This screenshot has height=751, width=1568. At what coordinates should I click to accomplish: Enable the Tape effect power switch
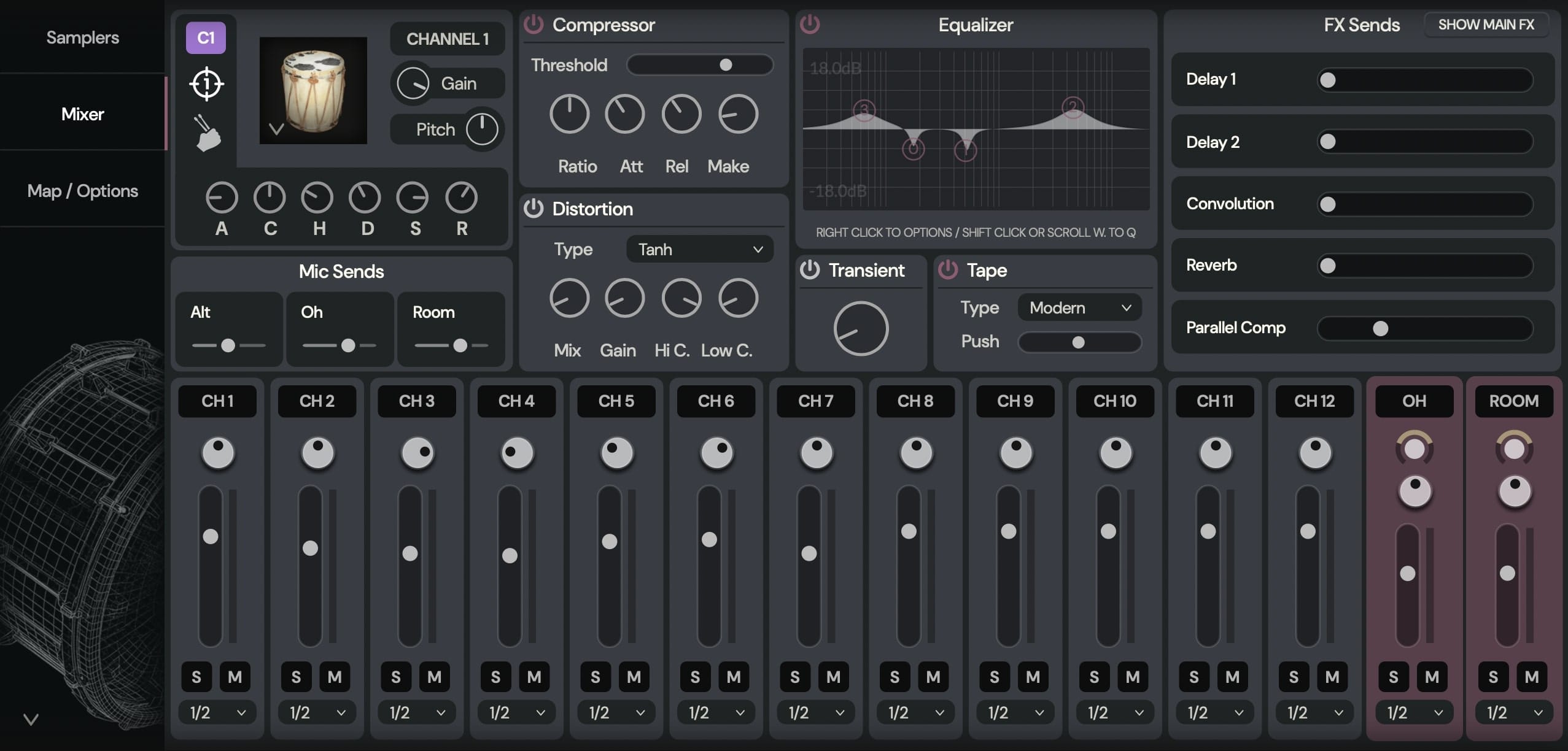tap(947, 270)
